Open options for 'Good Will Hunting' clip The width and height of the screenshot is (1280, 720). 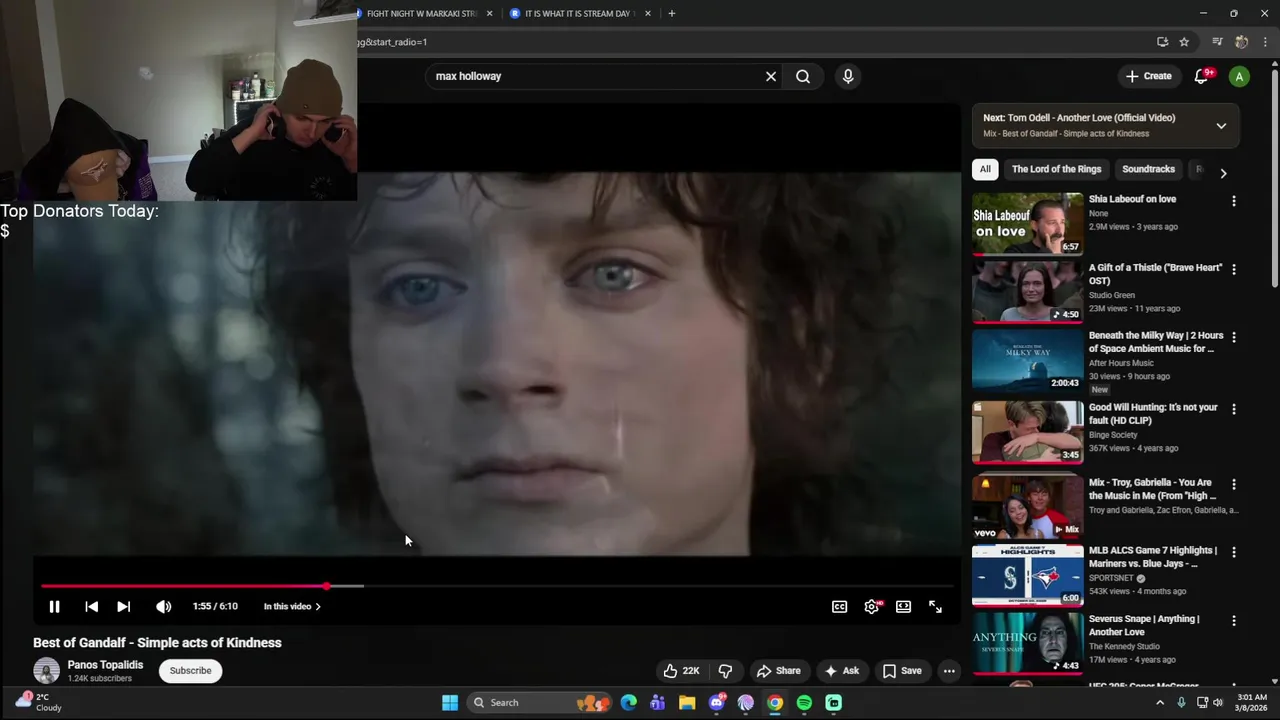tap(1233, 409)
